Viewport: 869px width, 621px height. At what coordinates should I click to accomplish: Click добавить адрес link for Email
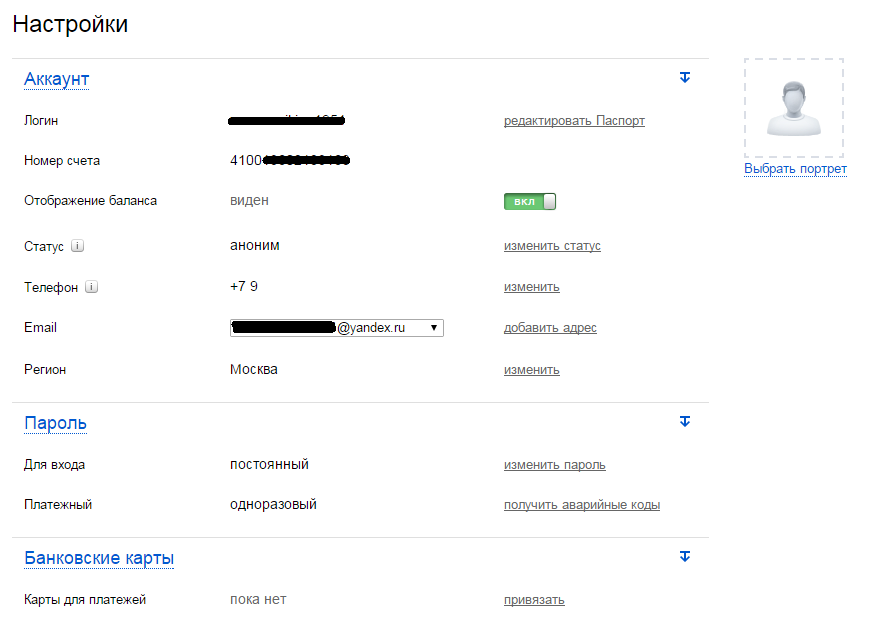(x=550, y=328)
